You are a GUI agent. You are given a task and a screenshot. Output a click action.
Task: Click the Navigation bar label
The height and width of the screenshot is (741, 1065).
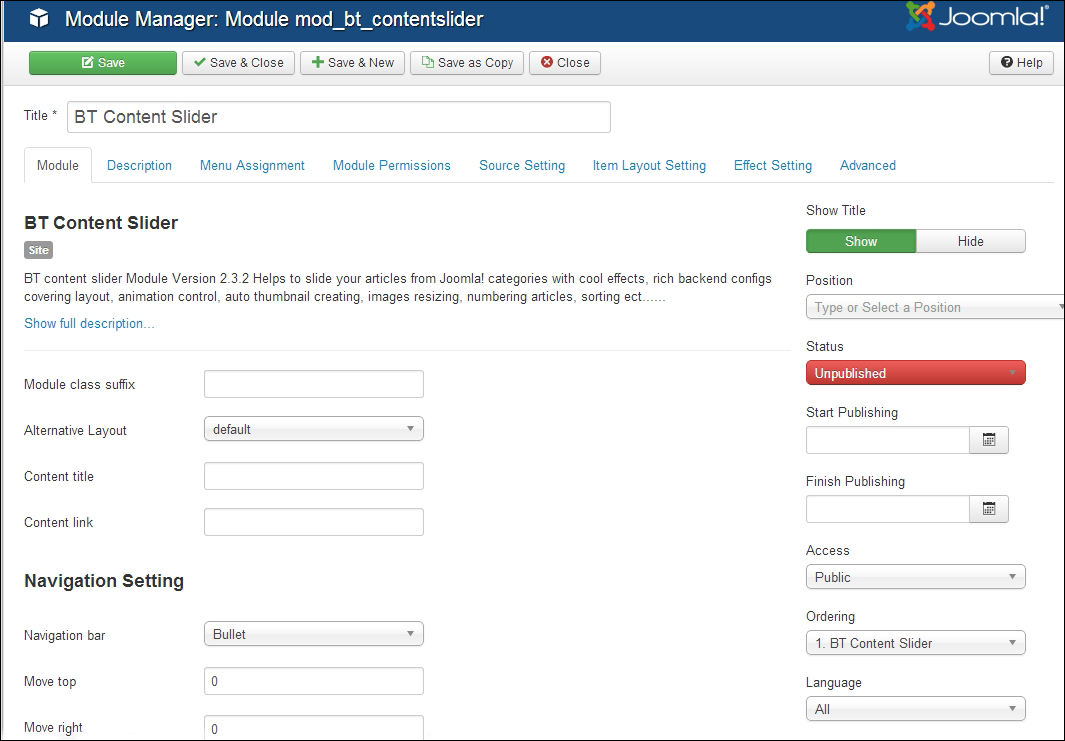click(65, 636)
